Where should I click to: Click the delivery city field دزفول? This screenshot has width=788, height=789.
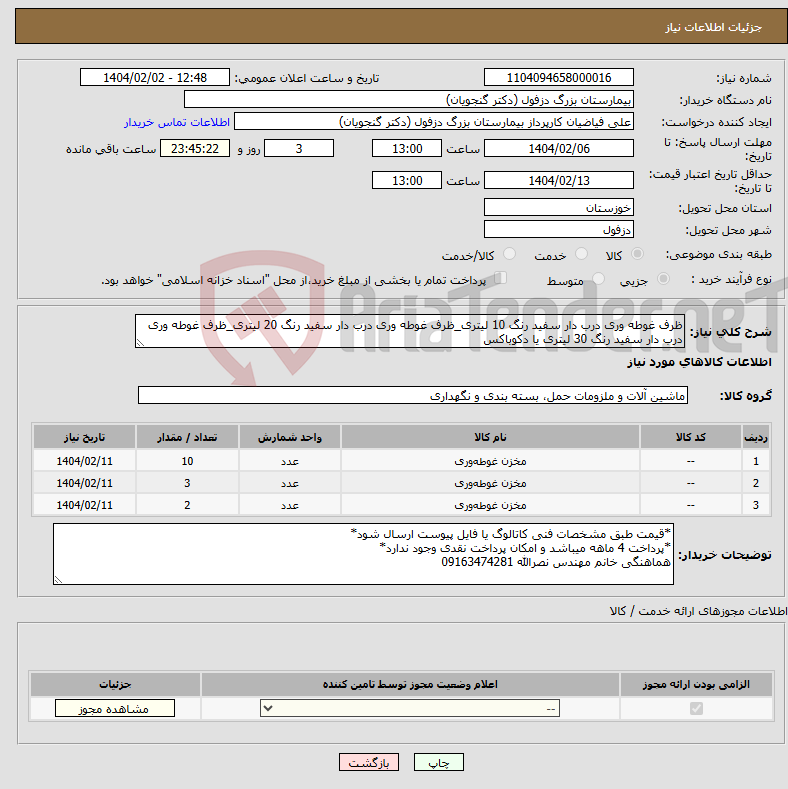click(559, 229)
